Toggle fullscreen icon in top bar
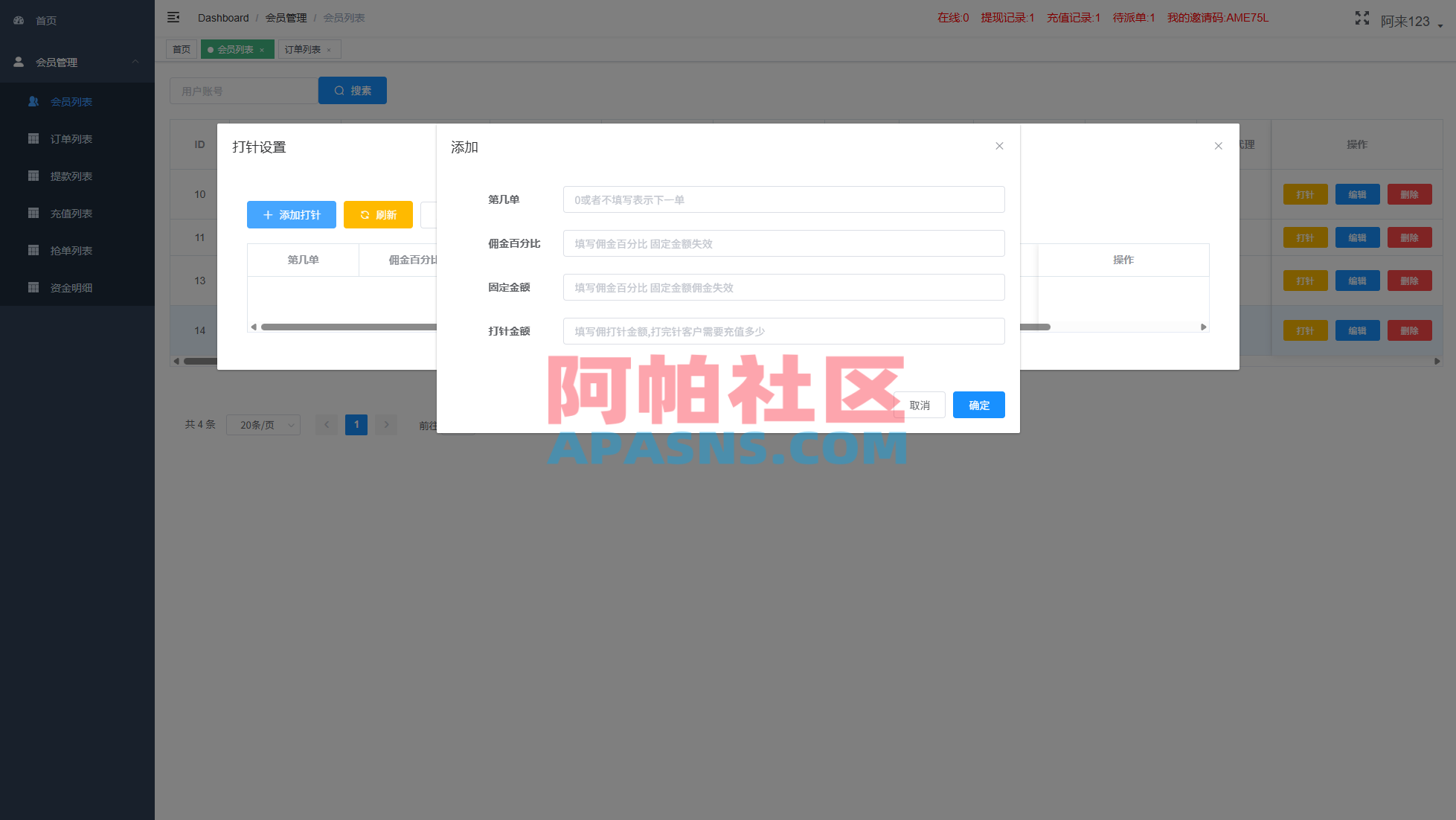 point(1362,18)
